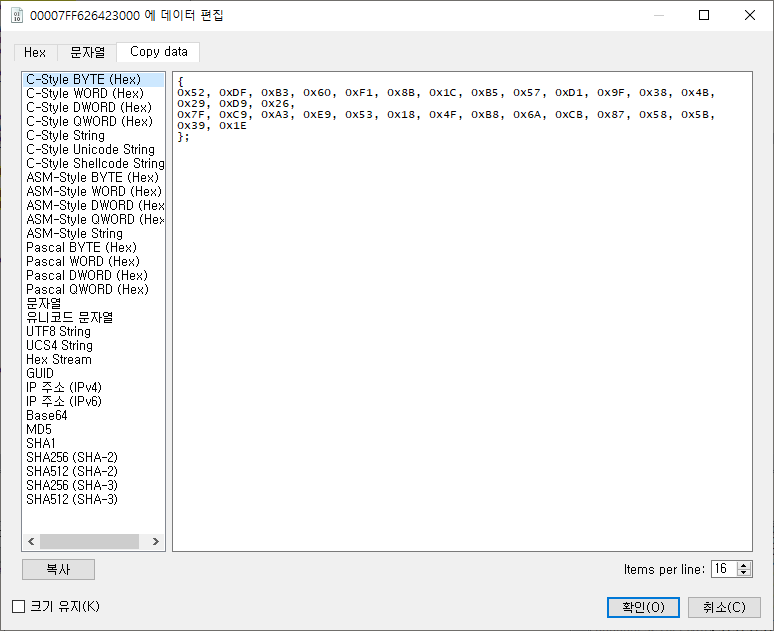Viewport: 774px width, 631px height.
Task: Click the format list horizontal scrollbar thumb
Action: 89,542
